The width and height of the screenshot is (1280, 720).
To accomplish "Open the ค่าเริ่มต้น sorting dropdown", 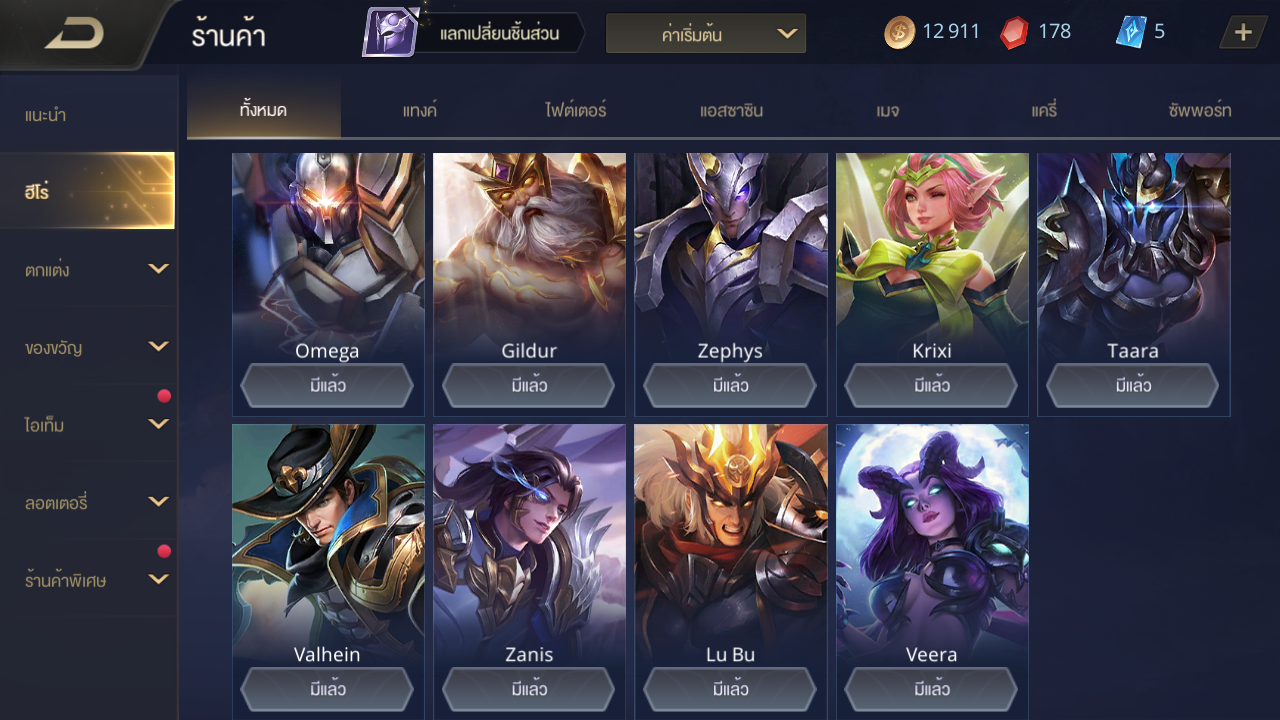I will point(706,34).
